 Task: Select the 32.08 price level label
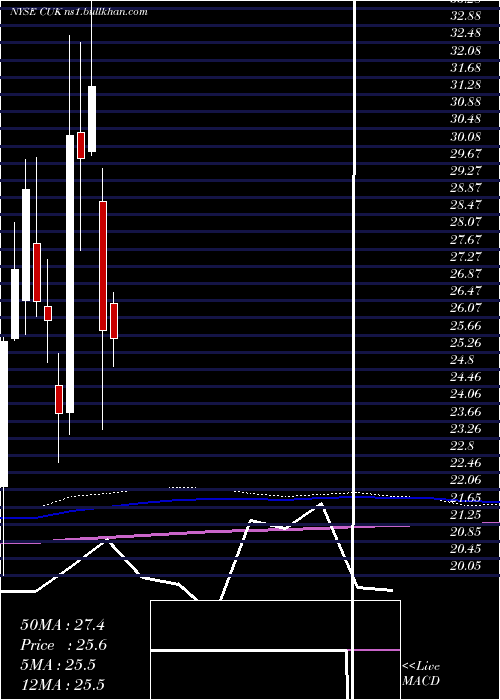pyautogui.click(x=465, y=50)
